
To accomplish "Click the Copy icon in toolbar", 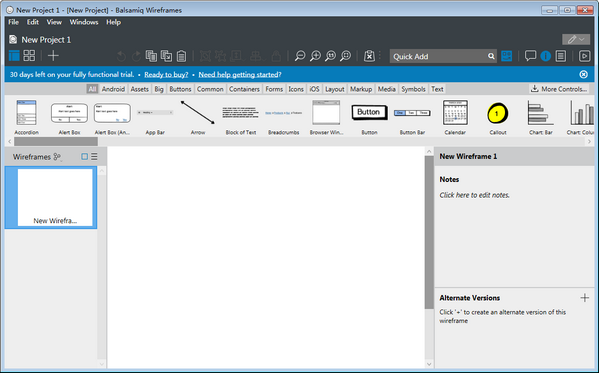I will (x=151, y=56).
